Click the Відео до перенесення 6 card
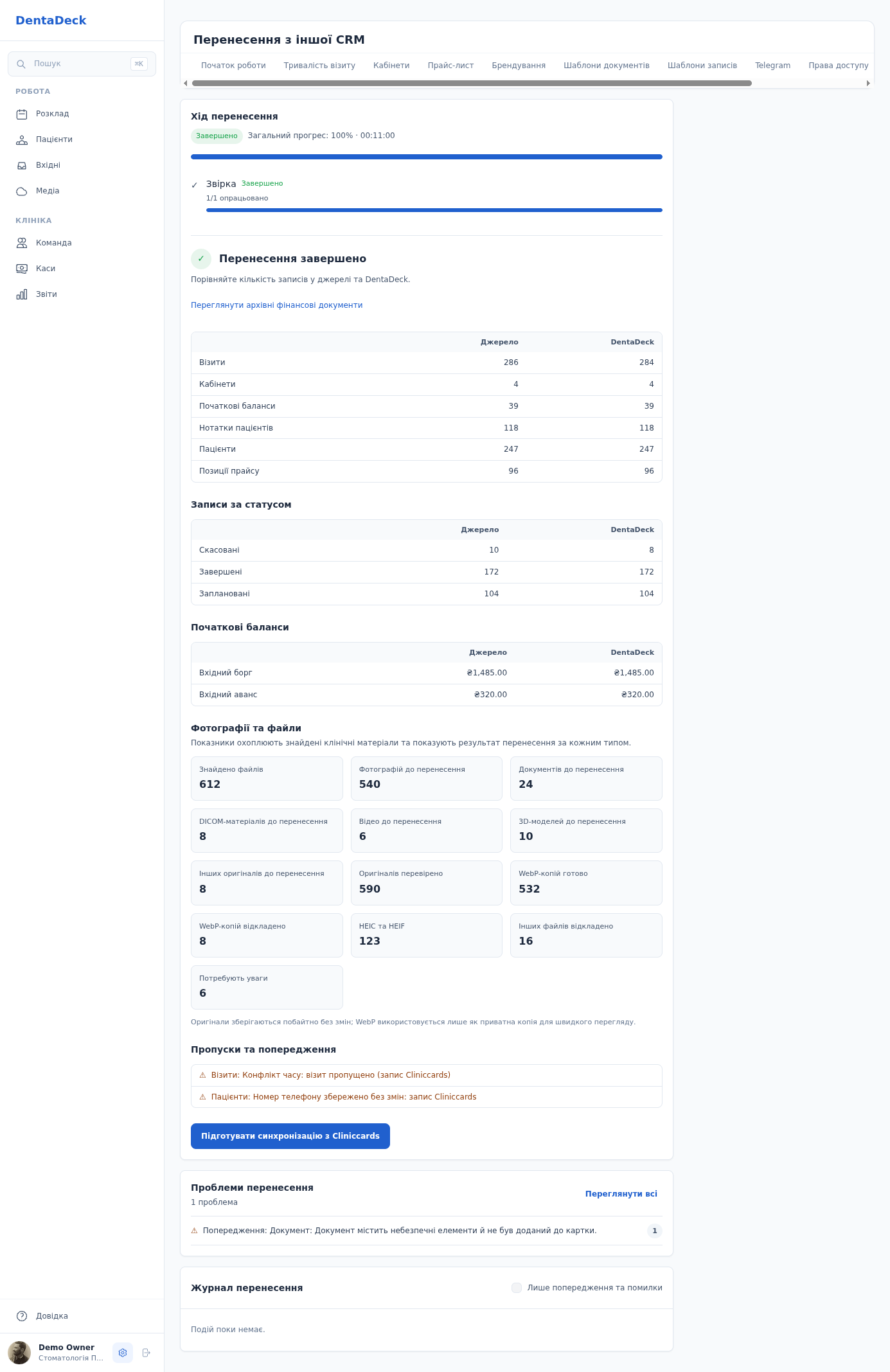890x1372 pixels. pos(427,830)
